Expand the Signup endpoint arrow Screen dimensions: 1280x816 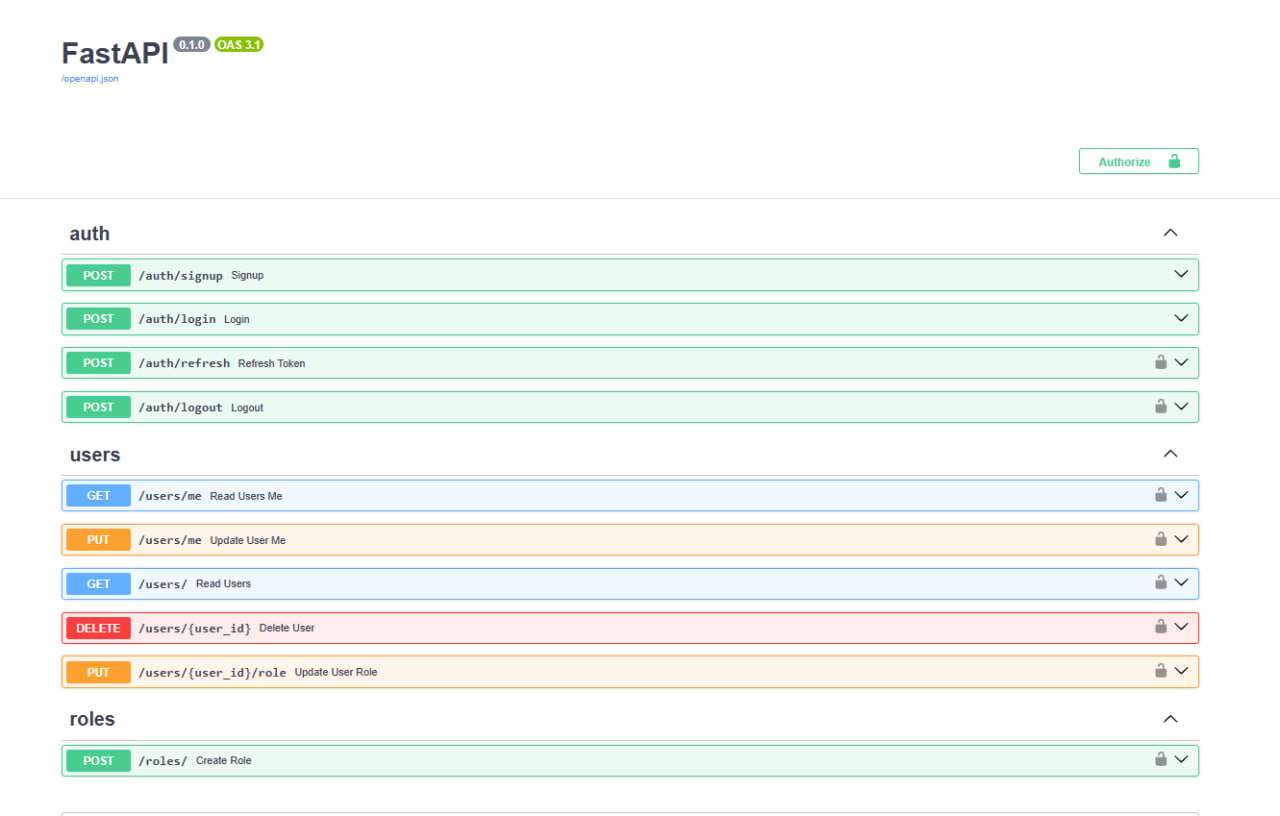[x=1181, y=274]
